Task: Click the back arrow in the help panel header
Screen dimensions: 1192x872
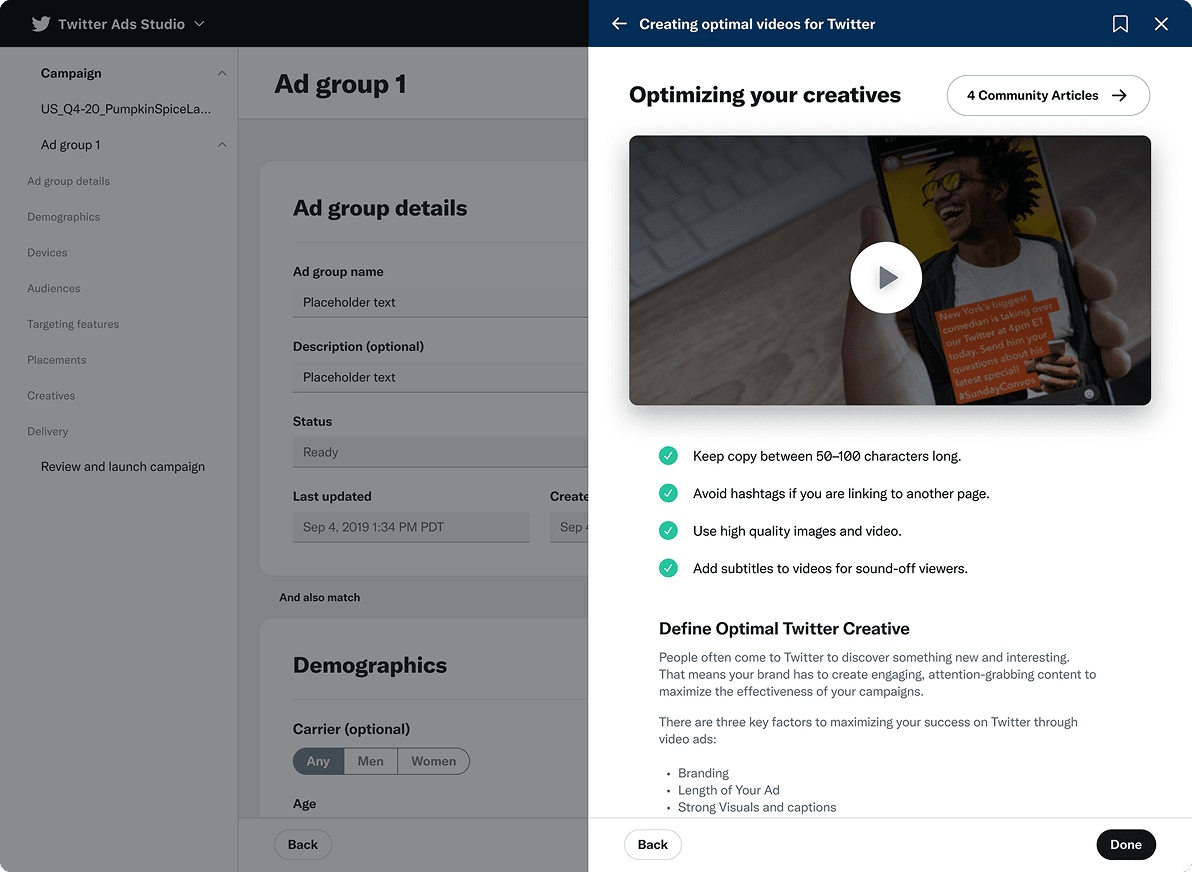Action: click(620, 23)
